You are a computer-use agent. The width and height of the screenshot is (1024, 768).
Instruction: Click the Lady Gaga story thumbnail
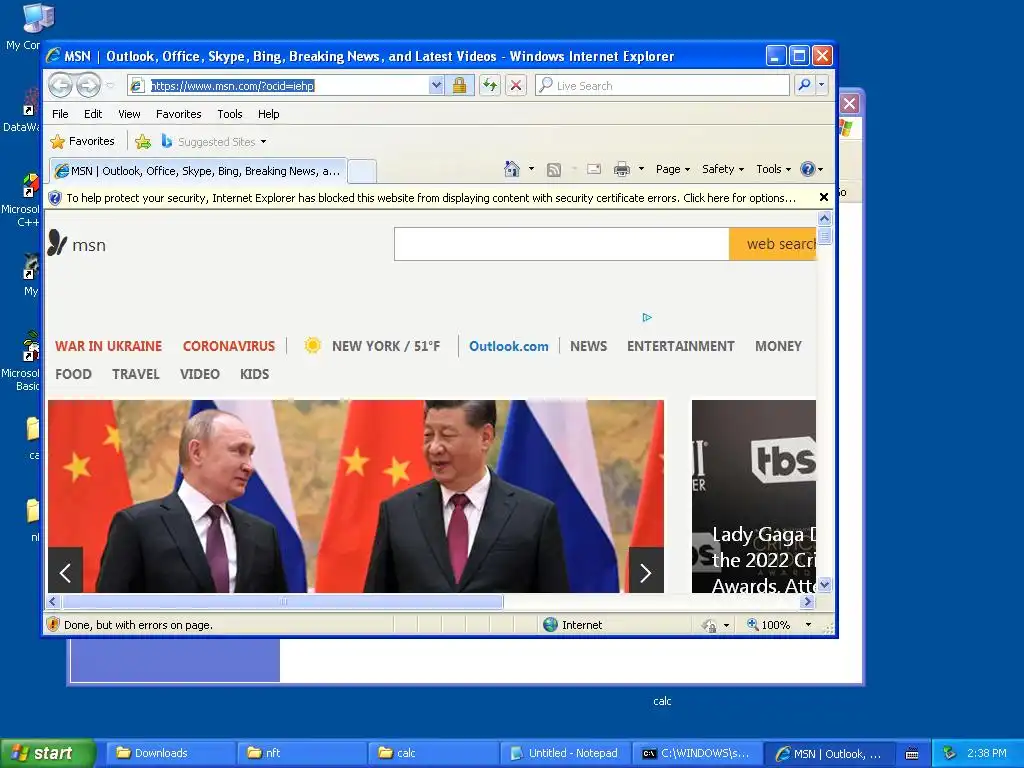tap(754, 496)
